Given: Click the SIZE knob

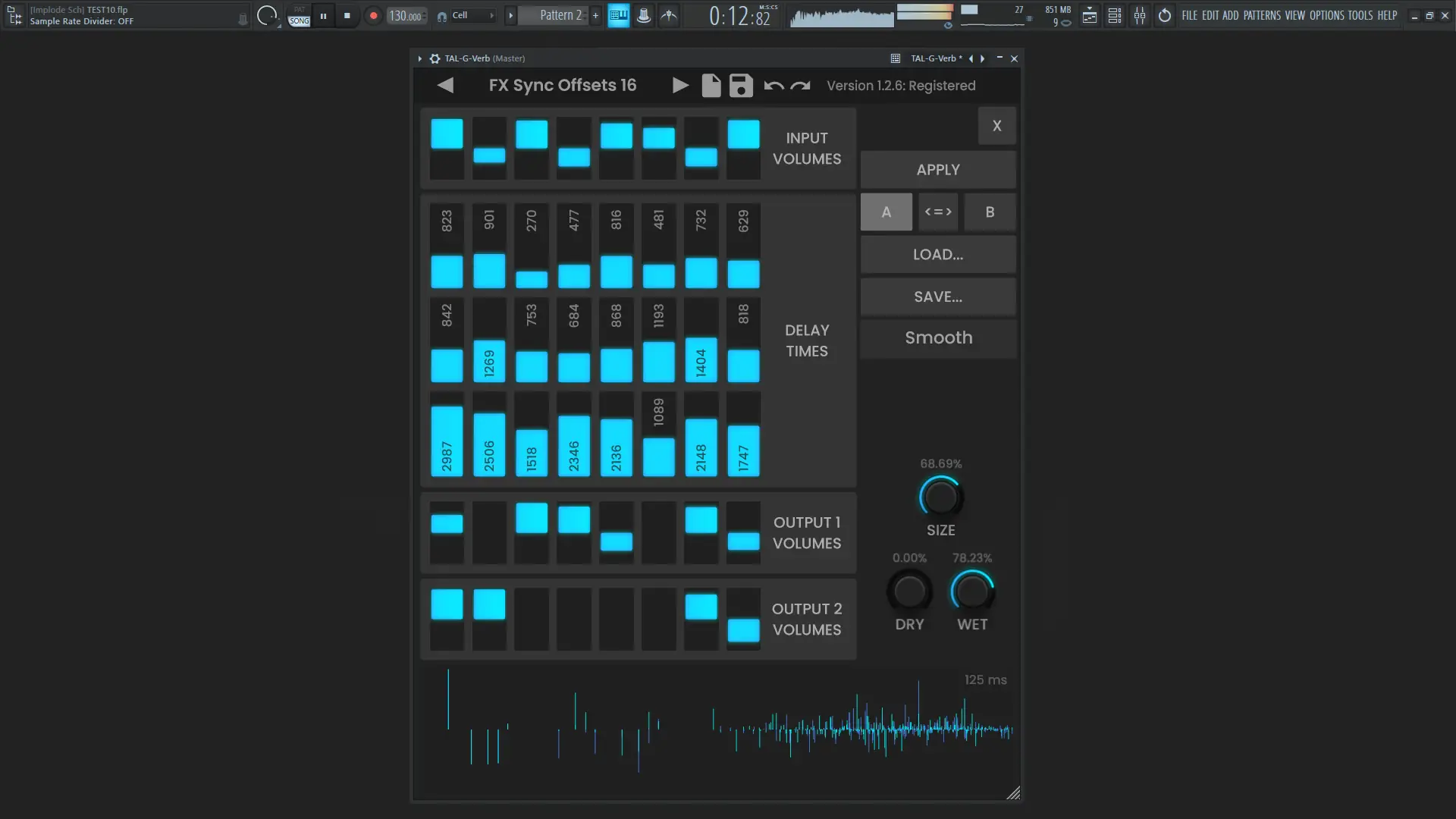Looking at the screenshot, I should [940, 497].
